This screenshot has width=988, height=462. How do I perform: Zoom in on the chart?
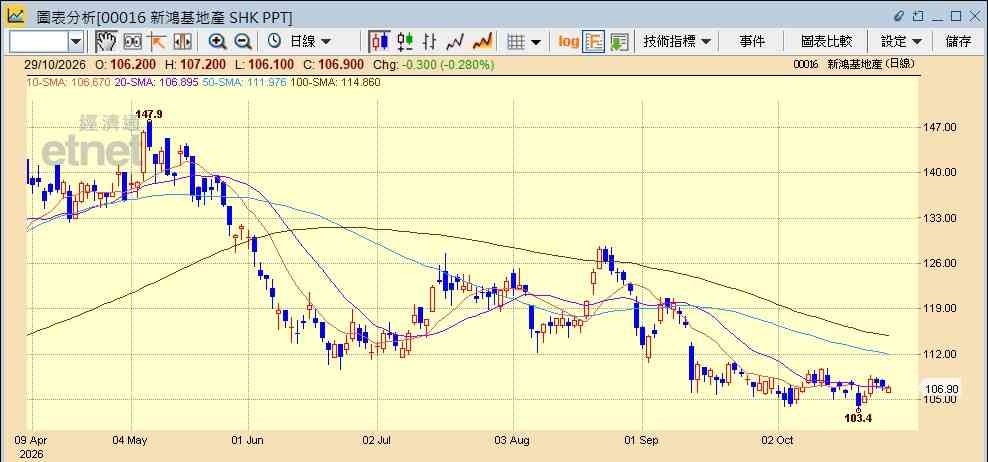[x=217, y=42]
